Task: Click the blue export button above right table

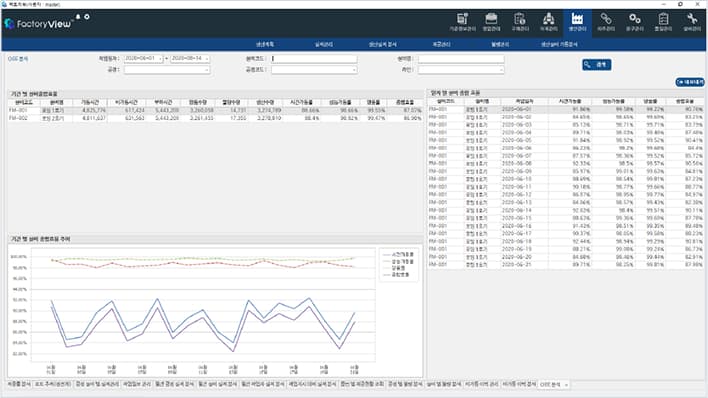Action: [x=689, y=82]
